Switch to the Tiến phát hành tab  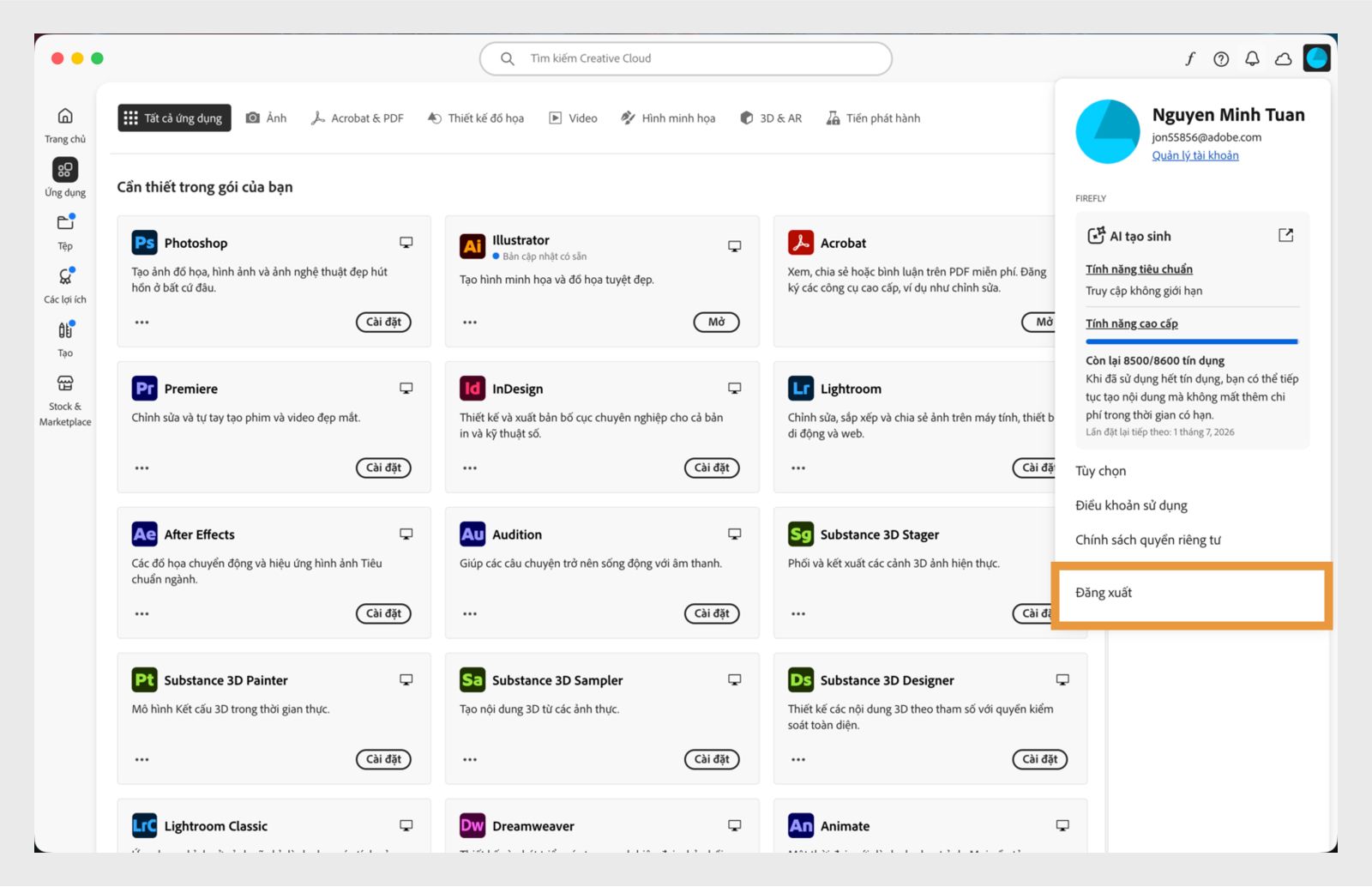873,118
